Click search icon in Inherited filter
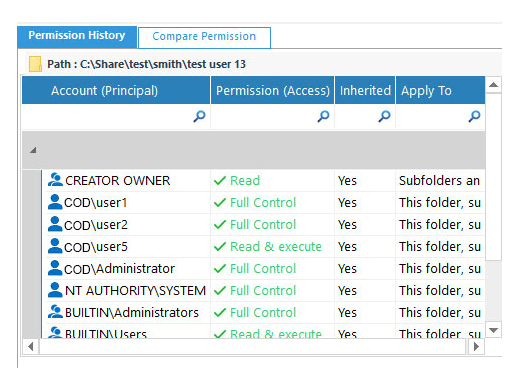This screenshot has height=382, width=520. (384, 116)
